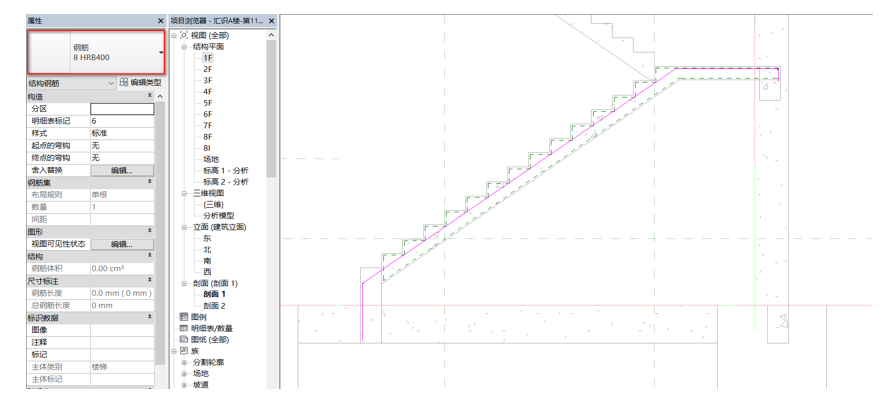
Task: Expand the 分割轮廓 family node
Action: pyautogui.click(x=184, y=362)
